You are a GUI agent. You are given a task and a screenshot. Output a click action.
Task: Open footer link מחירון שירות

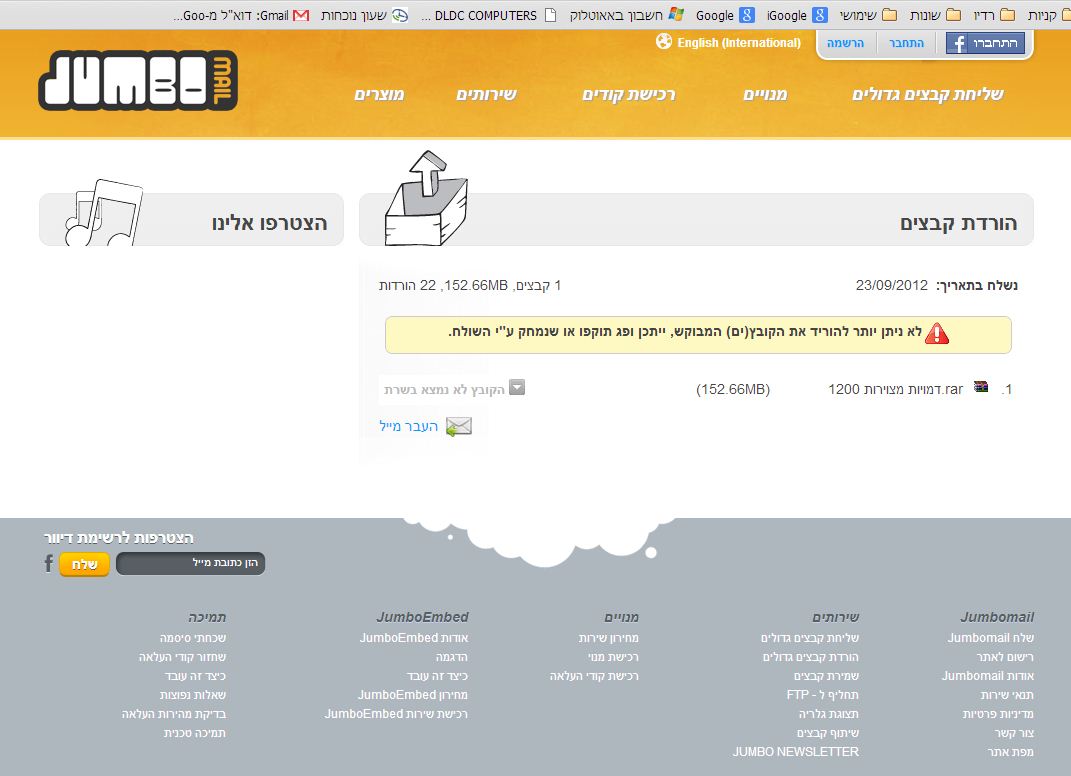coord(609,637)
